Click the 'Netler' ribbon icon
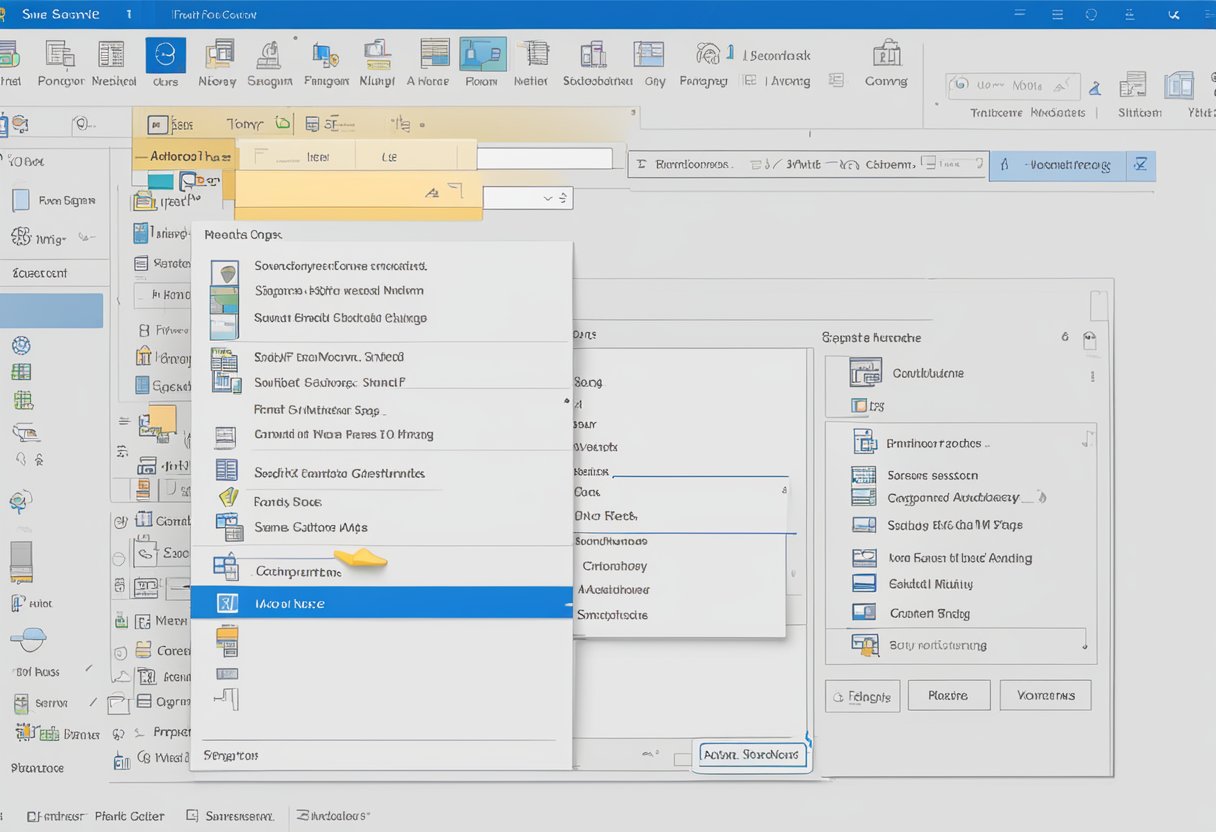 coord(536,54)
